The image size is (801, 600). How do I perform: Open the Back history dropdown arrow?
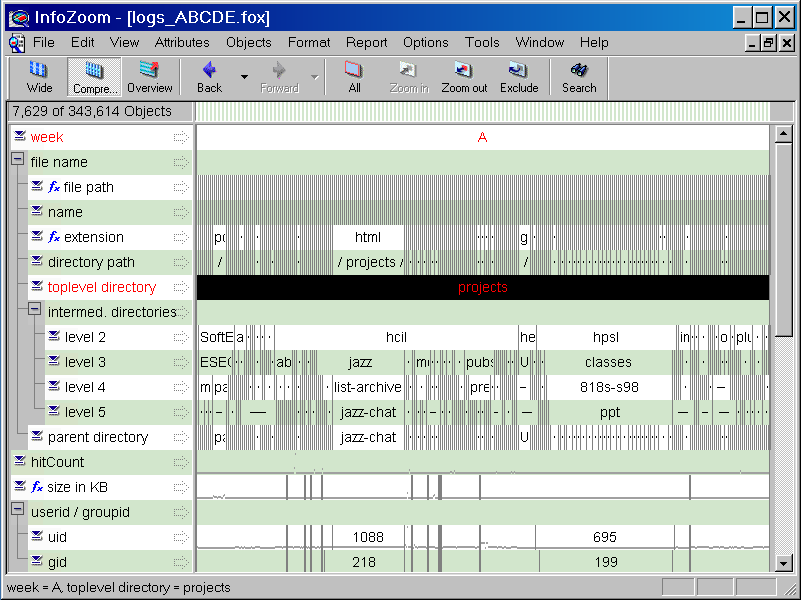(244, 77)
